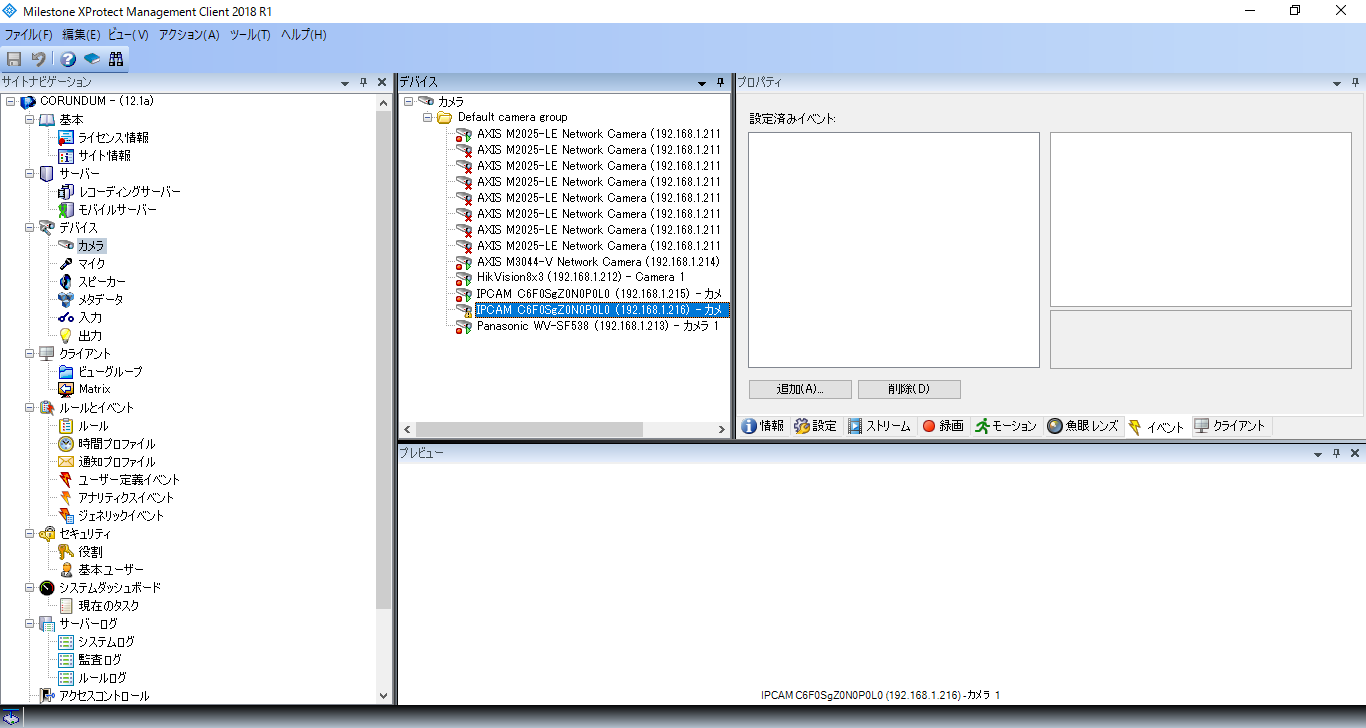Open ユーザー定義イベント item
Viewport: 1366px width, 728px height.
coord(129,480)
